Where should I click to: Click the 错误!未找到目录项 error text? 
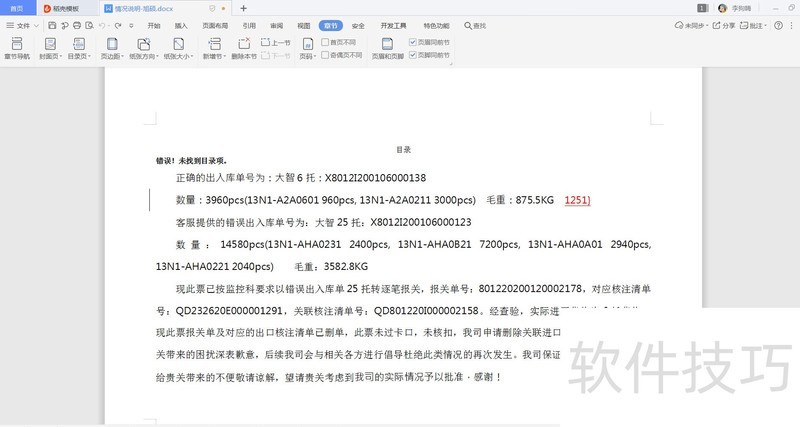(x=191, y=161)
